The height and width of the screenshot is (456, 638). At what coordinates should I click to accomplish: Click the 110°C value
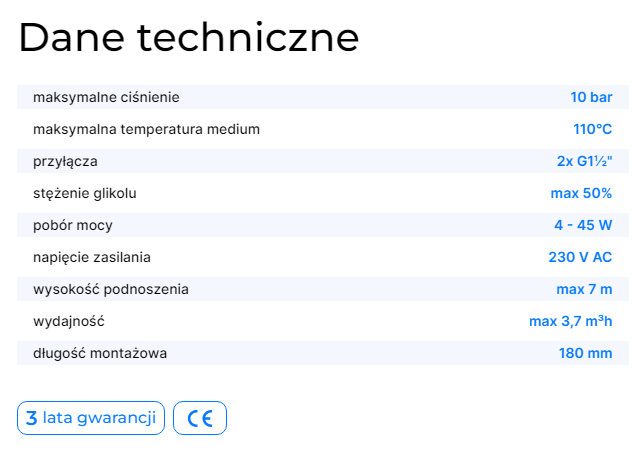tap(592, 129)
